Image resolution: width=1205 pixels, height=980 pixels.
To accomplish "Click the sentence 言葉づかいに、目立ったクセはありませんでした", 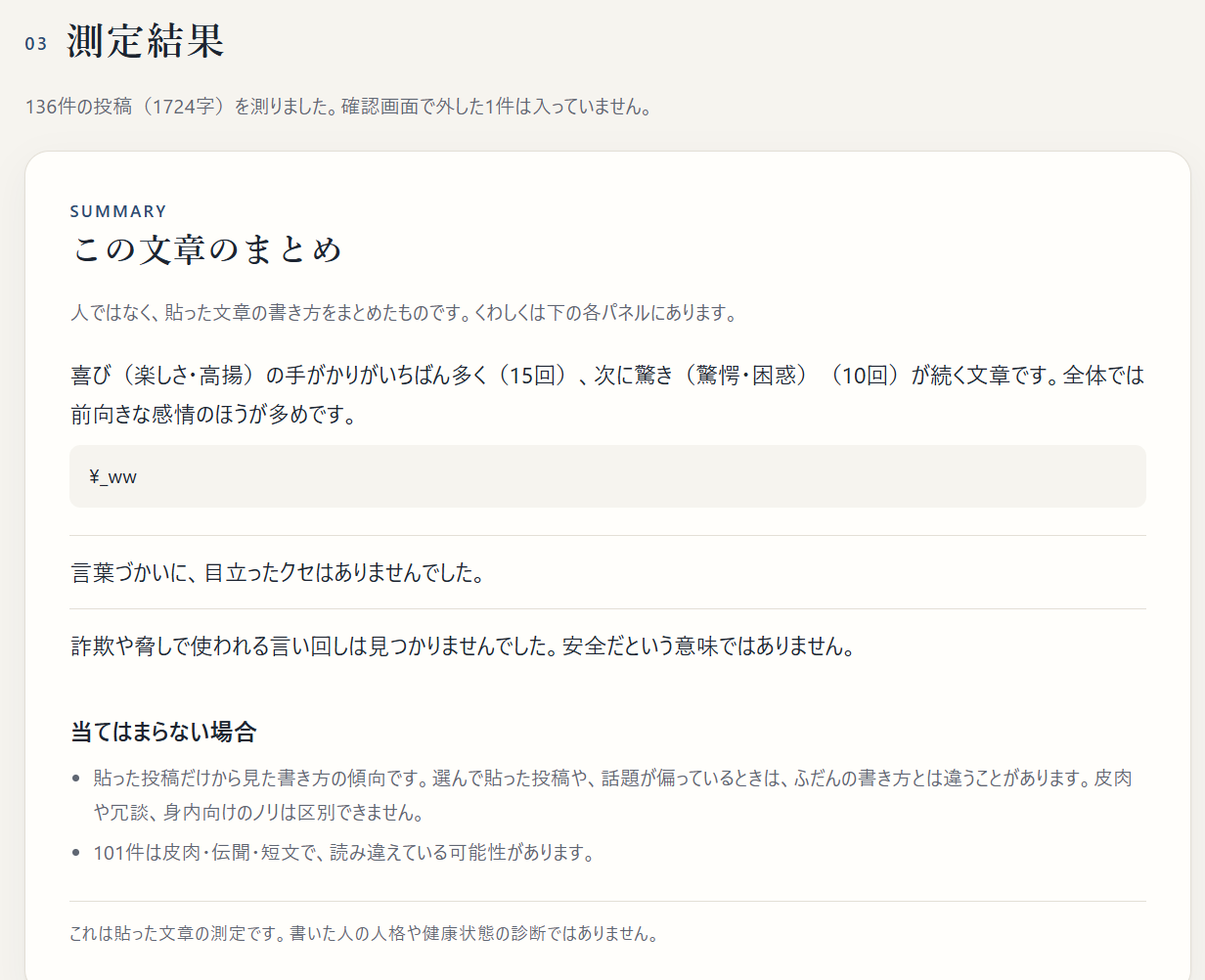I will (x=279, y=573).
